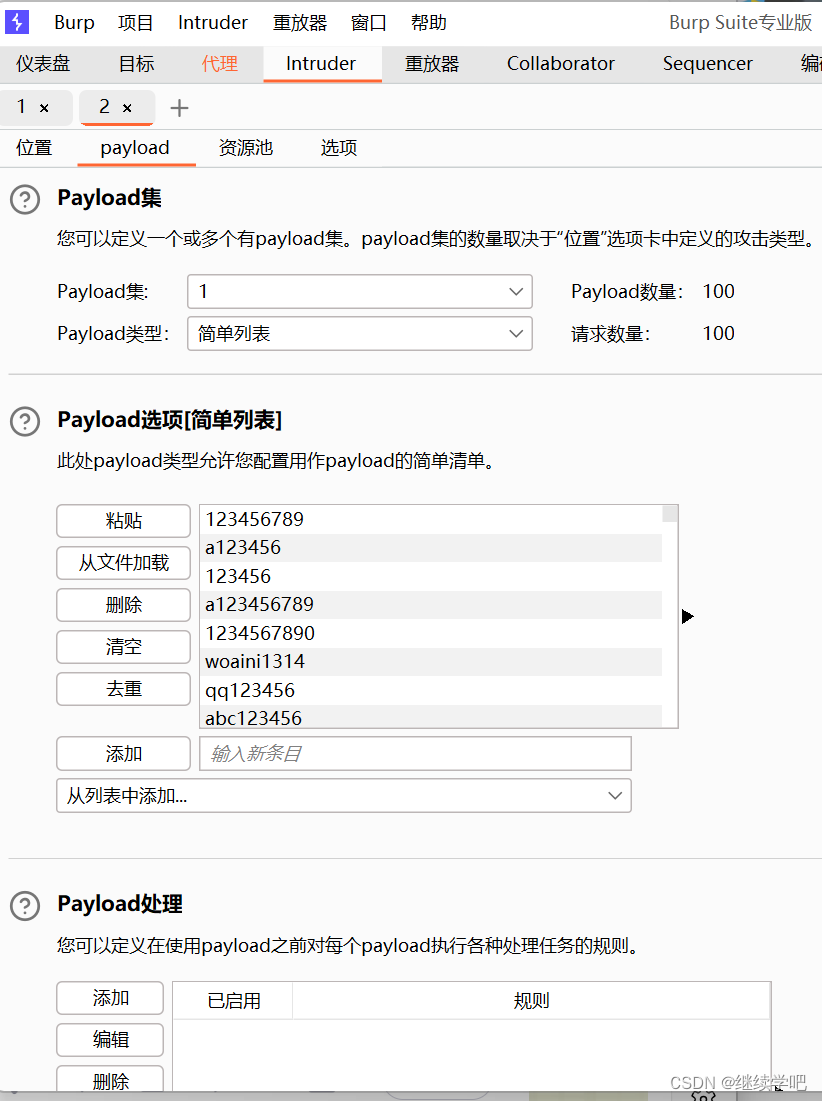Screen dimensions: 822x1101
Task: Close Intruder attack tab 2
Action: coord(127,108)
